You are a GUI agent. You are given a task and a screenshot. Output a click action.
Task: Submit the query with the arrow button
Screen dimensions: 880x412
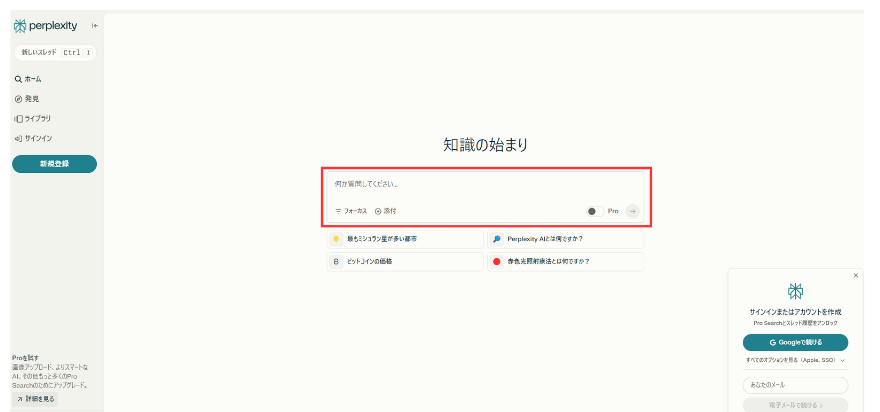(632, 212)
